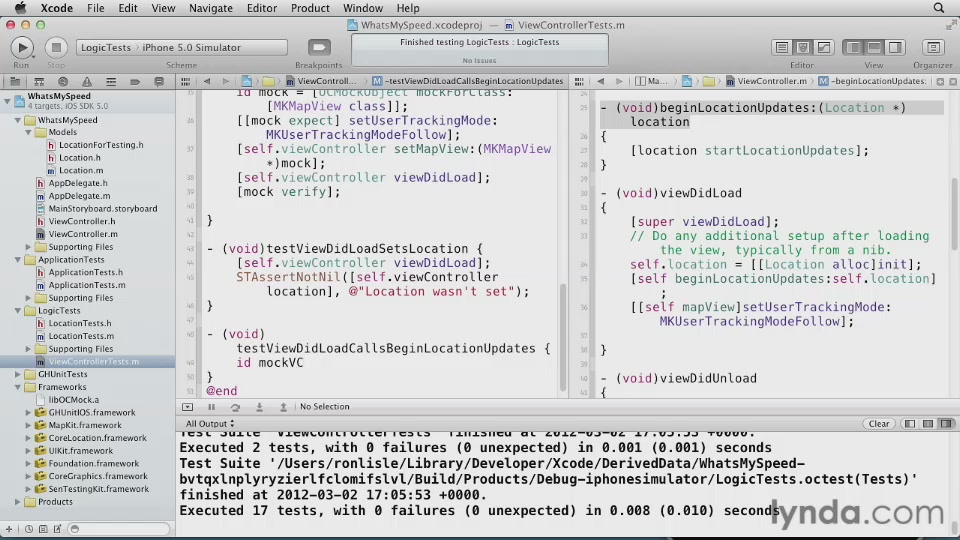Open the File menu
Screen dimensions: 960x540
[96, 8]
